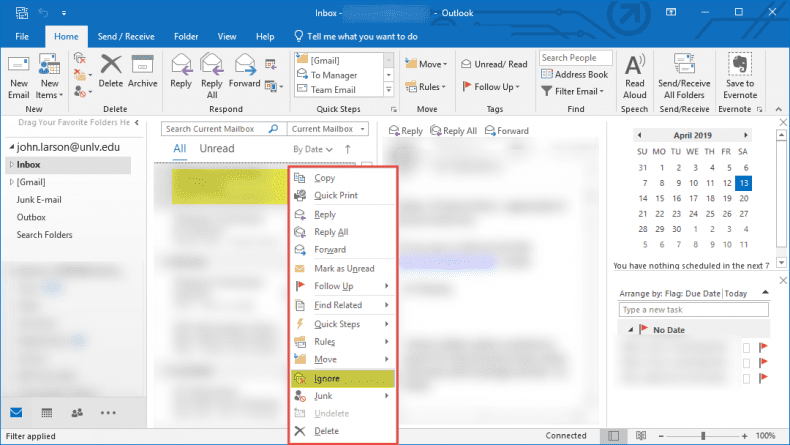Open the People view icon in navigation bar
The height and width of the screenshot is (445, 790).
coord(77,412)
